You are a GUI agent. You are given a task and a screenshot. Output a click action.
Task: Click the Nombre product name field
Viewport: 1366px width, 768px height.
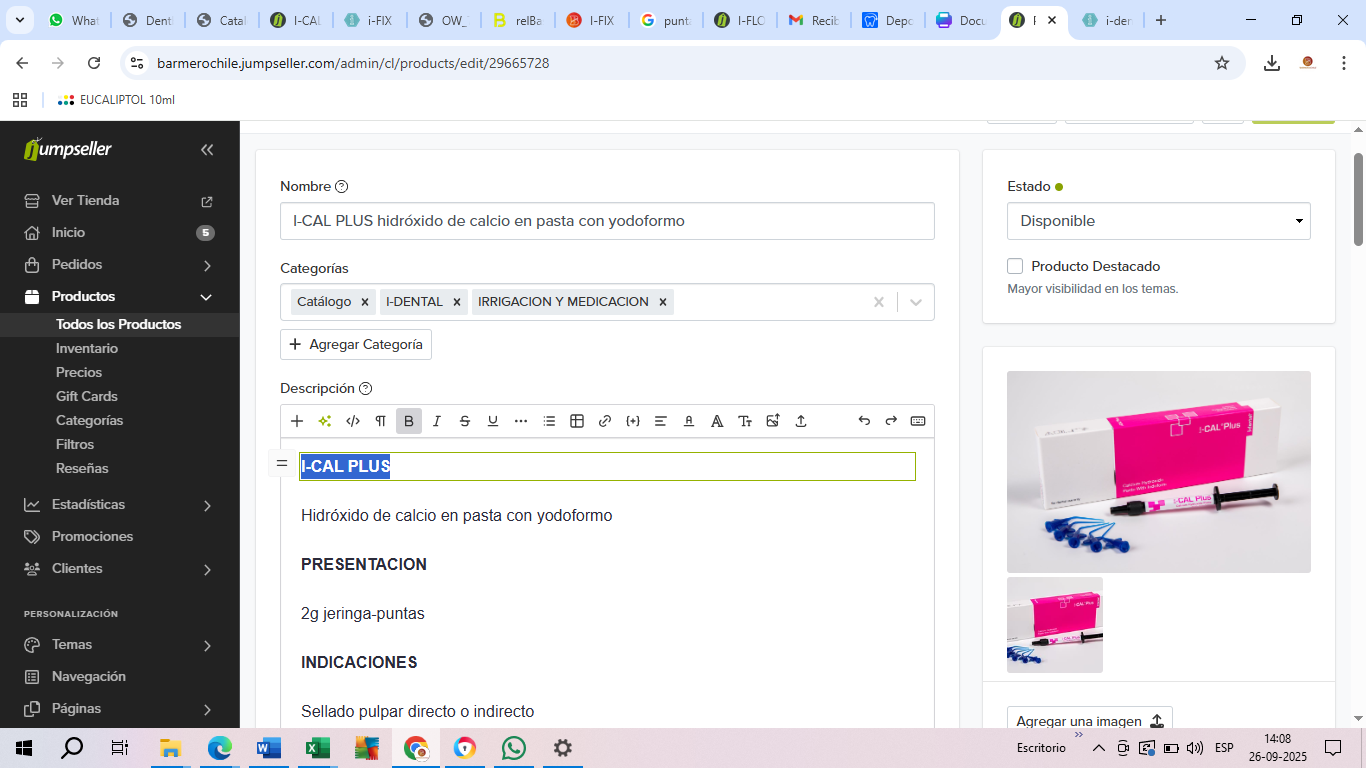[x=607, y=221]
